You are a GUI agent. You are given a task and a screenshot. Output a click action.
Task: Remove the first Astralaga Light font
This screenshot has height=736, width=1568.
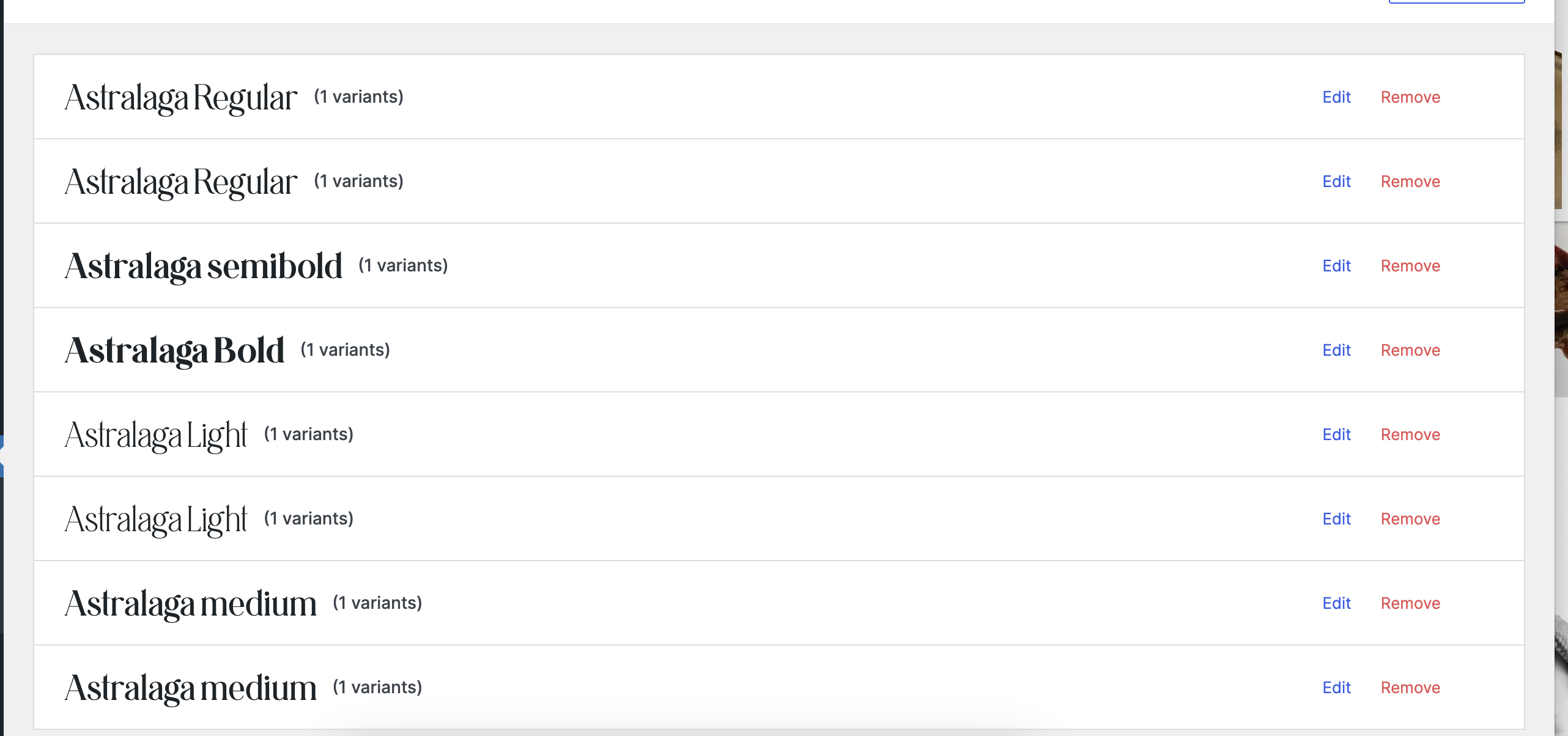[1410, 435]
